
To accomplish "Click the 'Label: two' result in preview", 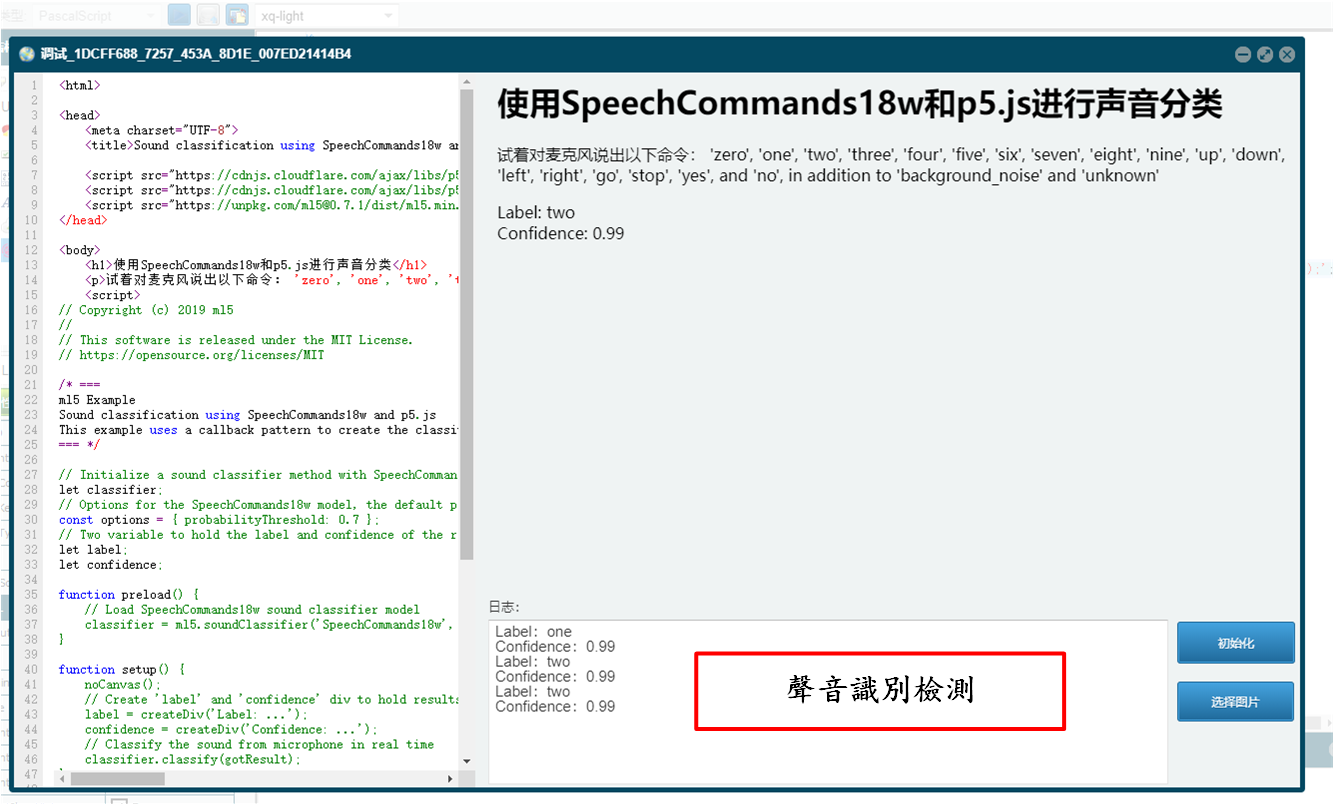I will point(536,213).
